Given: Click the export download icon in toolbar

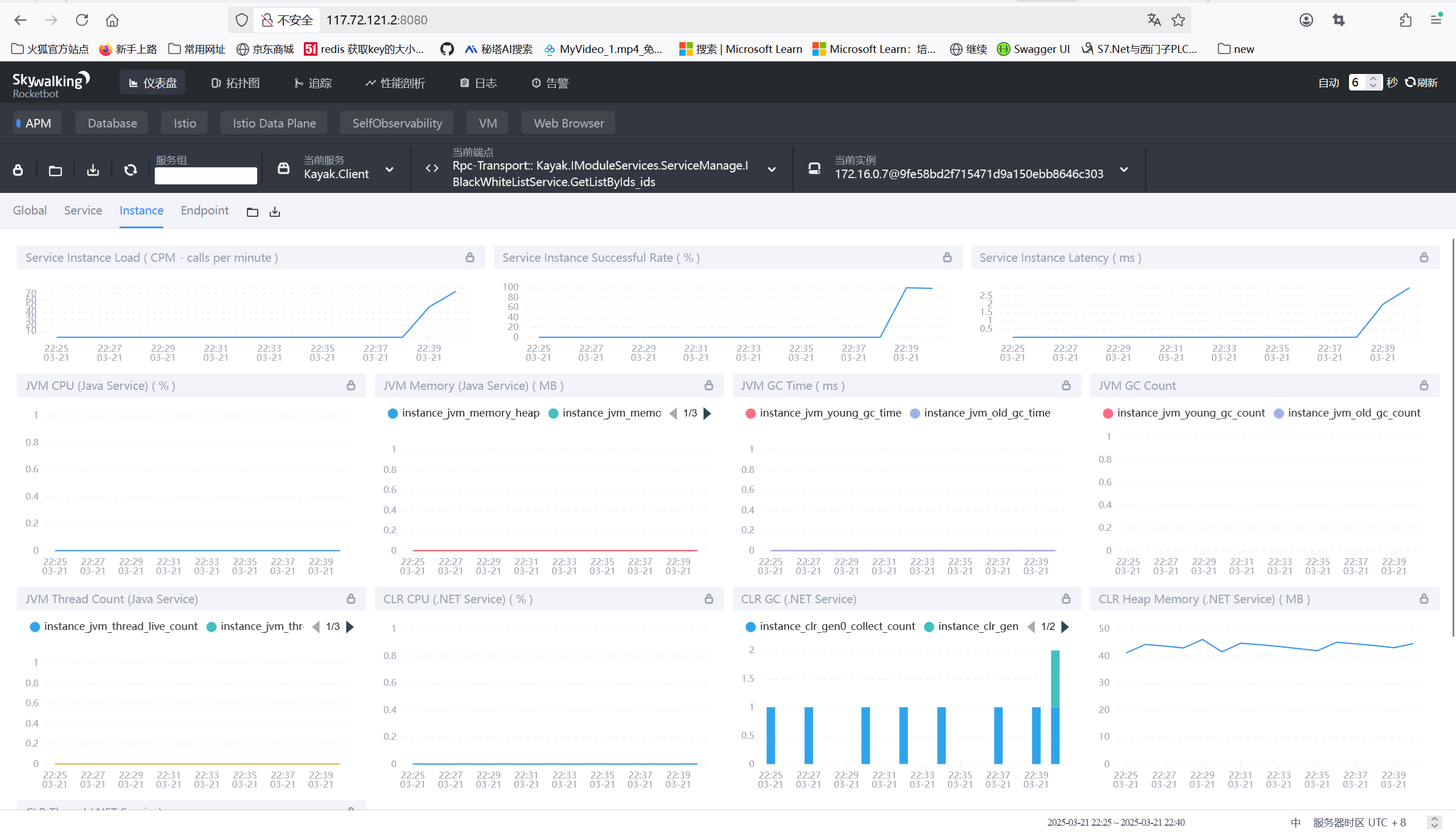Looking at the screenshot, I should pyautogui.click(x=93, y=170).
